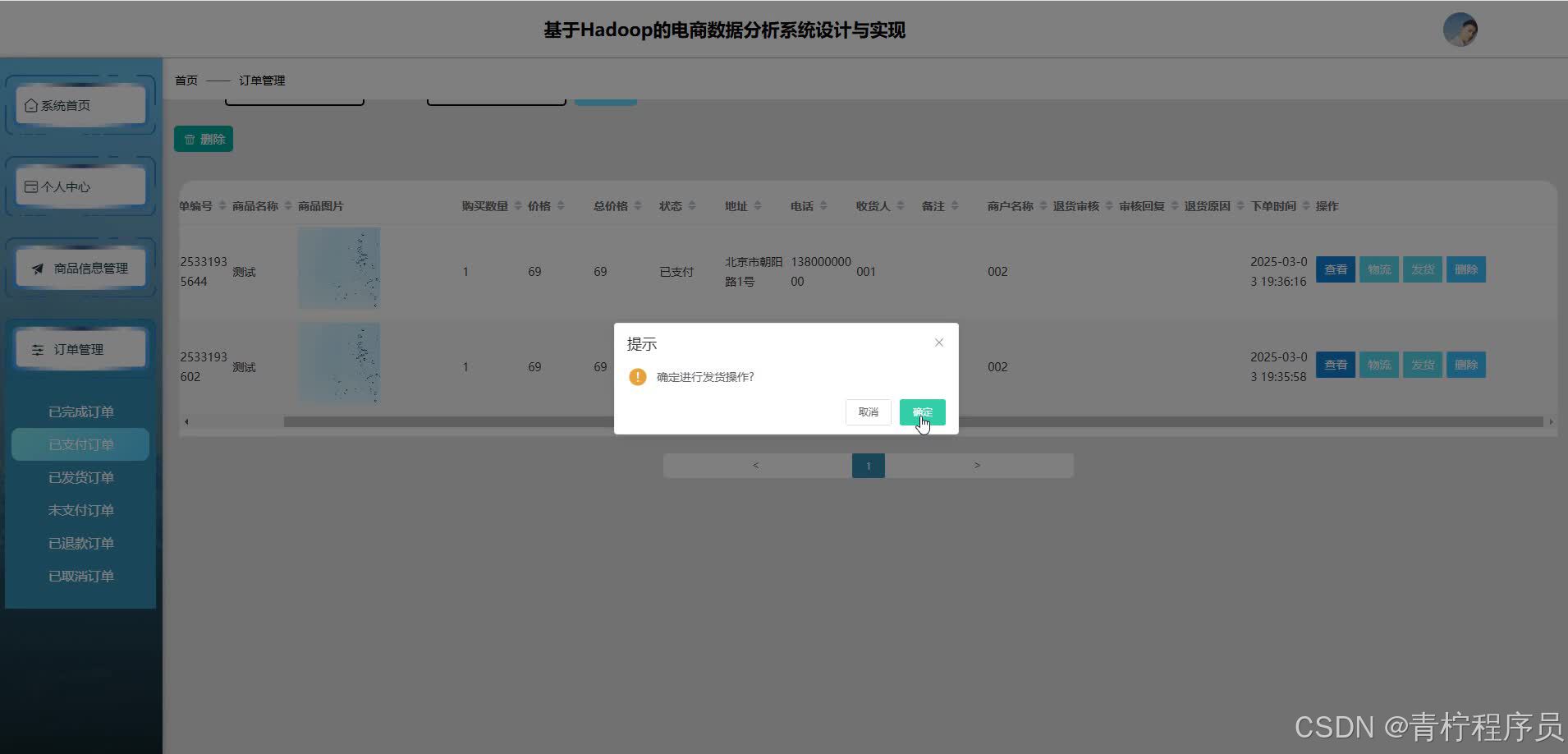Open 个人中心 via its person icon

pyautogui.click(x=30, y=186)
